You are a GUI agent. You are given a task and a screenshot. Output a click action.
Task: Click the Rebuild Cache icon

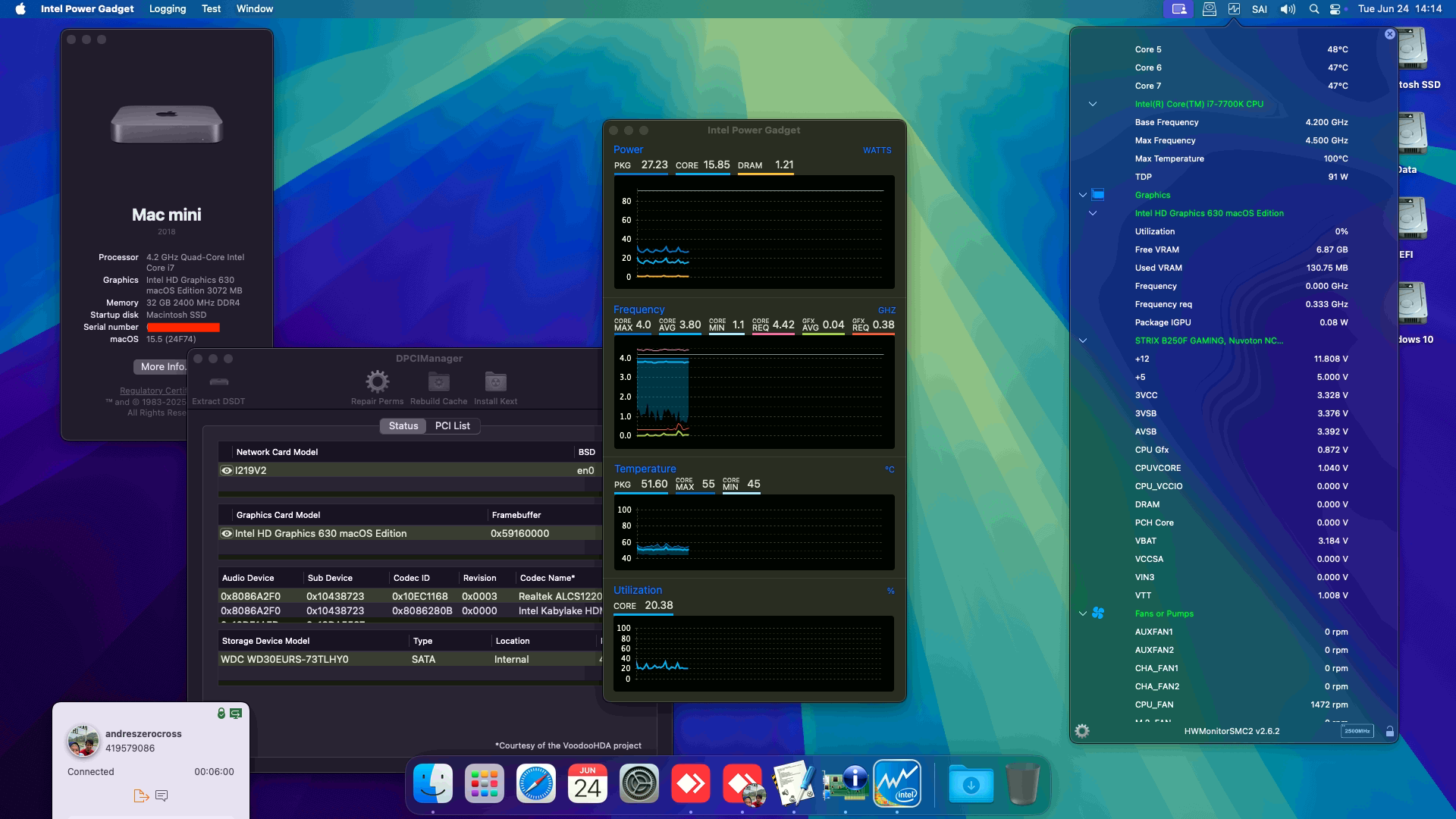(437, 383)
